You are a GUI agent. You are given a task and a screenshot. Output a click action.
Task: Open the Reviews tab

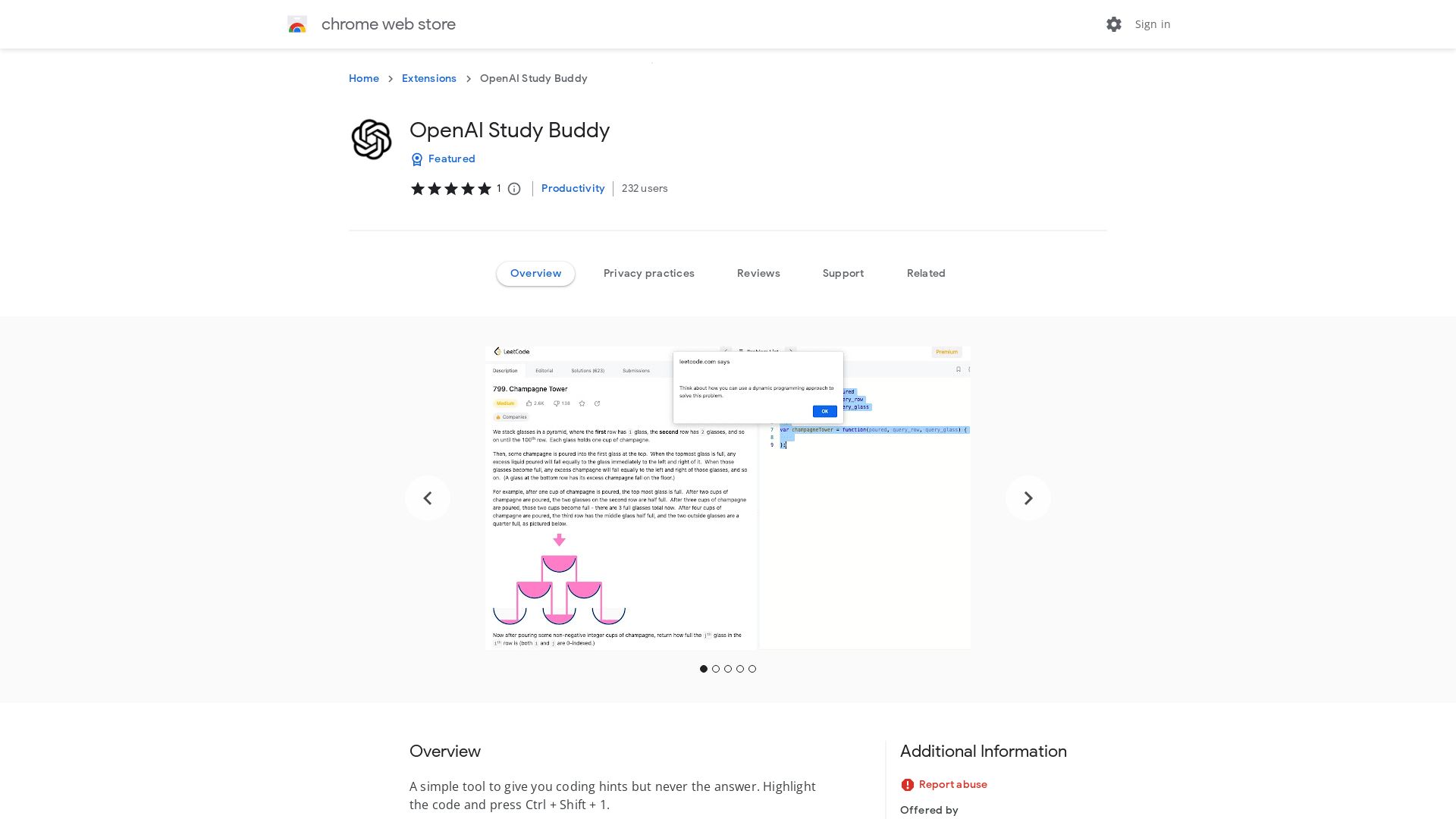[x=758, y=274]
